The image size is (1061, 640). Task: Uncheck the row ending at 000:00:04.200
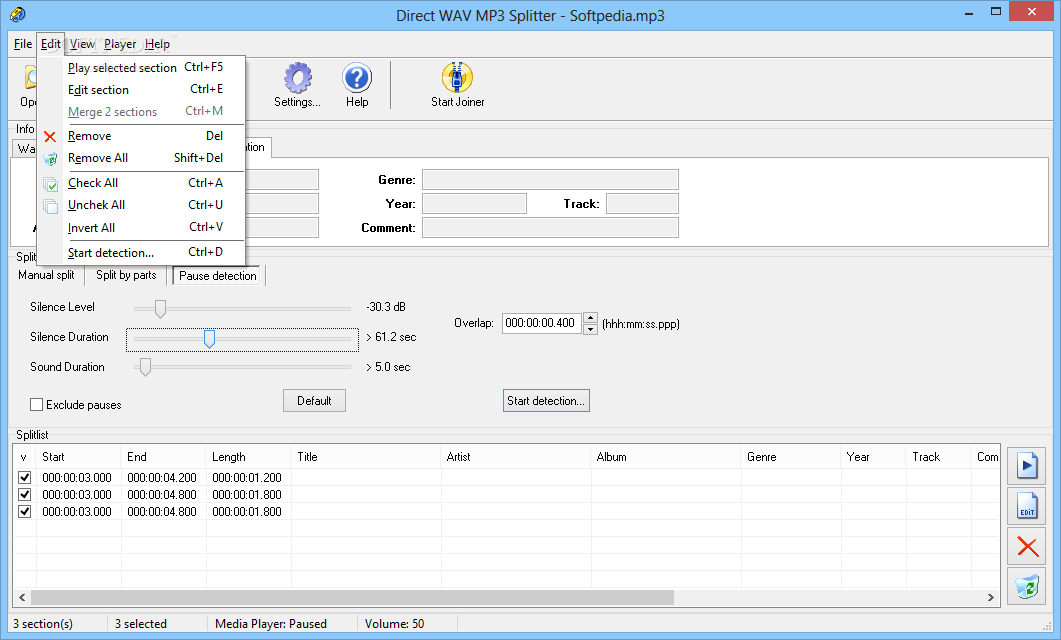pos(25,478)
